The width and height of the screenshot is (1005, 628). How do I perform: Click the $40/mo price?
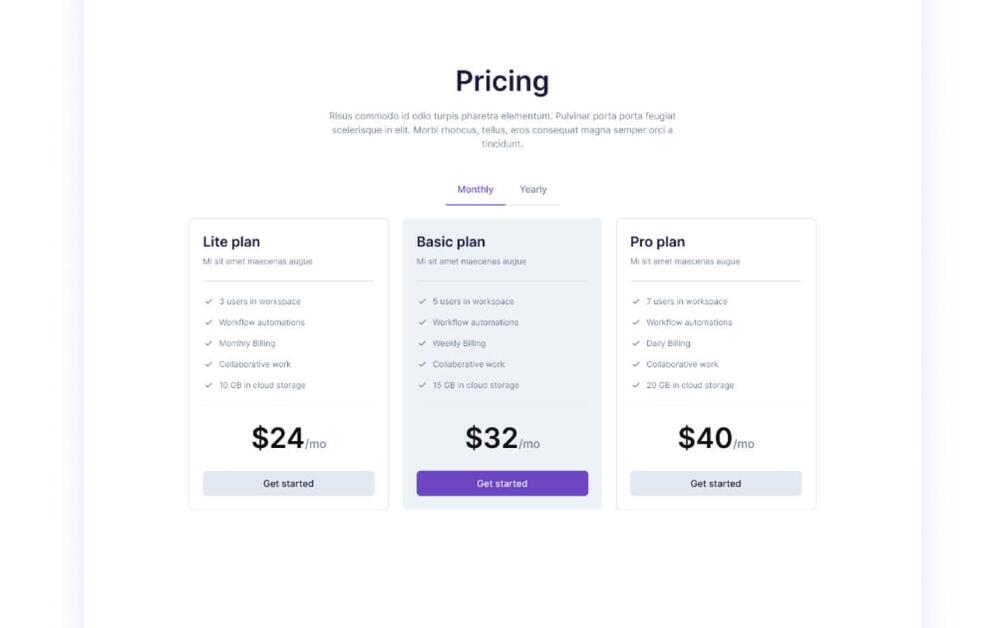point(715,439)
